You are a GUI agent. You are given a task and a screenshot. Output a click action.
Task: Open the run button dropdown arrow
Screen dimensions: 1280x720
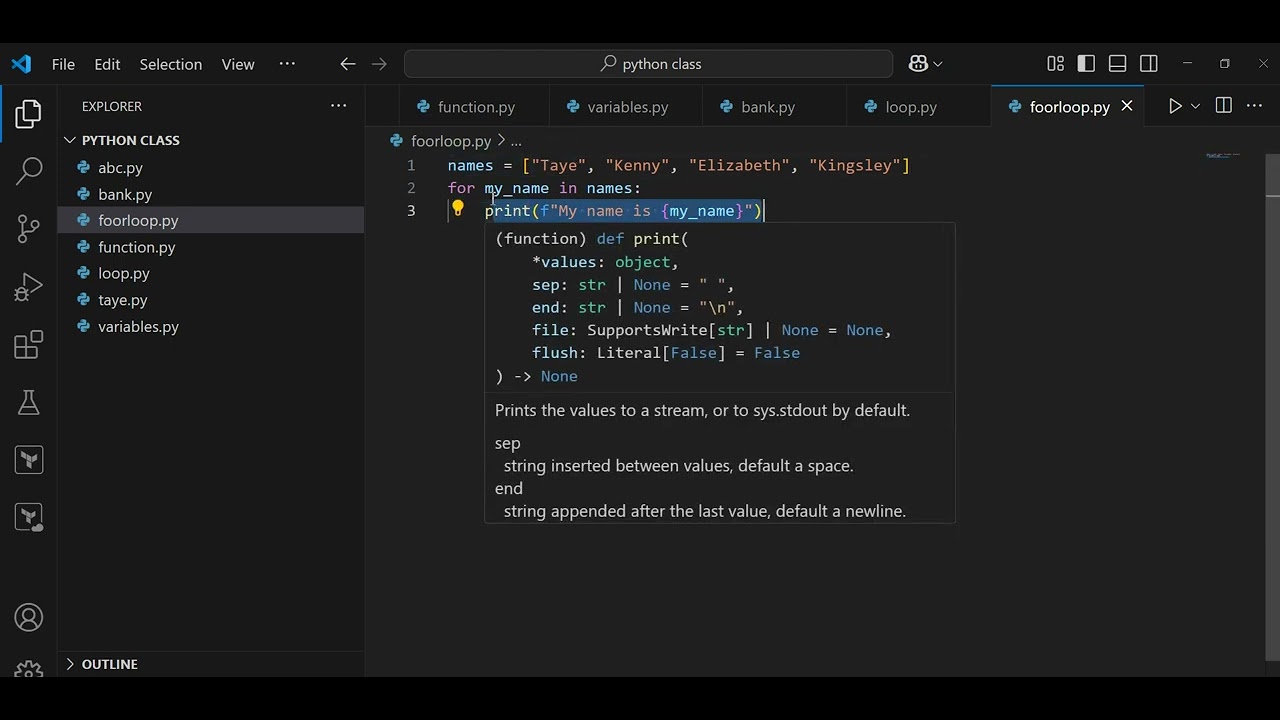click(1195, 106)
